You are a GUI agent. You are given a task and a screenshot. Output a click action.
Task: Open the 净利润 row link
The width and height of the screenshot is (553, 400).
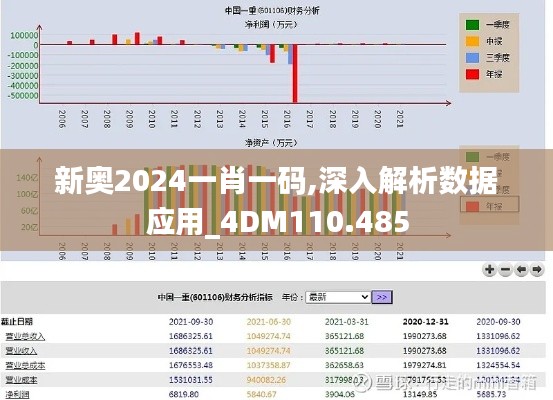pos(17,394)
